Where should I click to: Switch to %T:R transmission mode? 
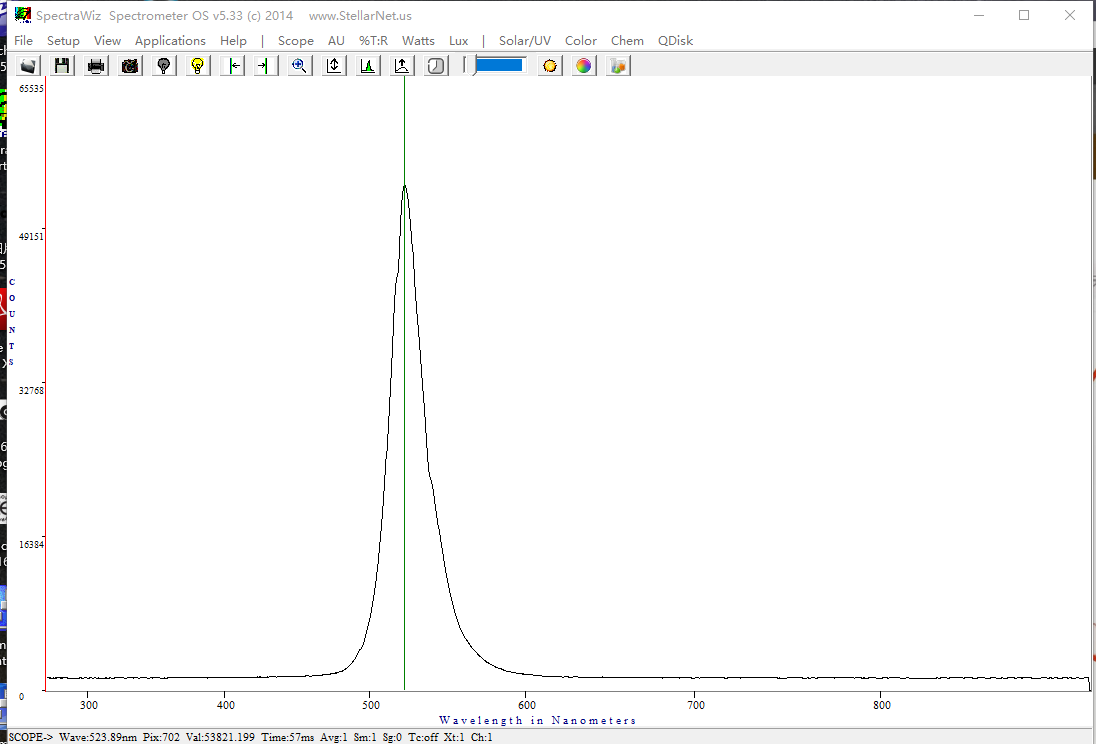point(373,41)
